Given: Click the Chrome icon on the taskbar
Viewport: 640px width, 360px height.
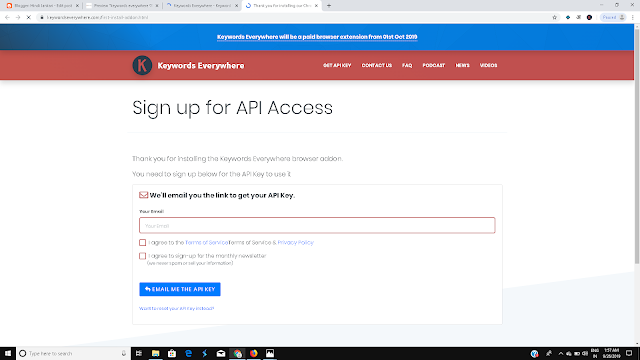Looking at the screenshot, I should point(238,353).
